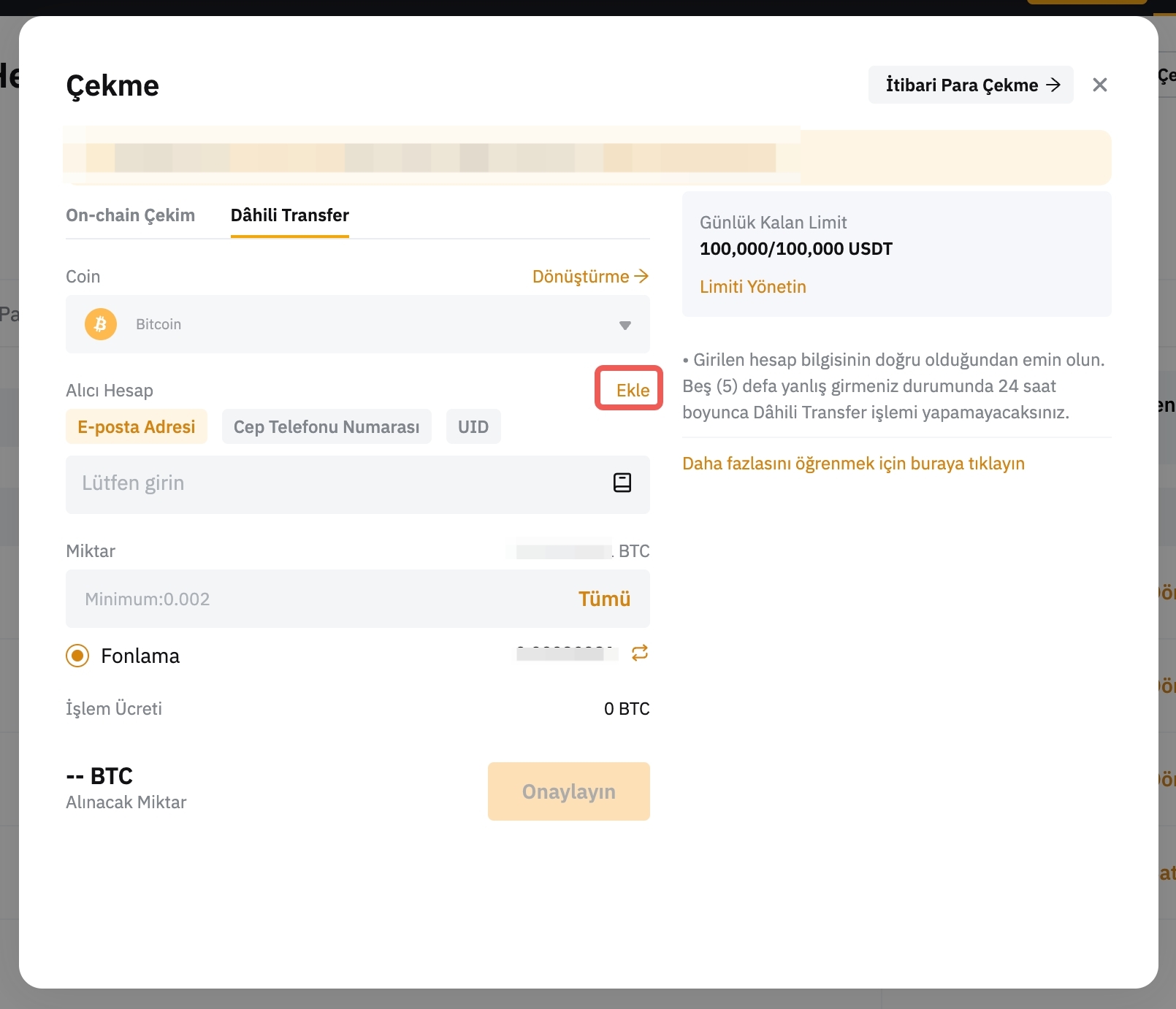Expand the Coin selection field
Viewport: 1176px width, 1009px height.
357,324
